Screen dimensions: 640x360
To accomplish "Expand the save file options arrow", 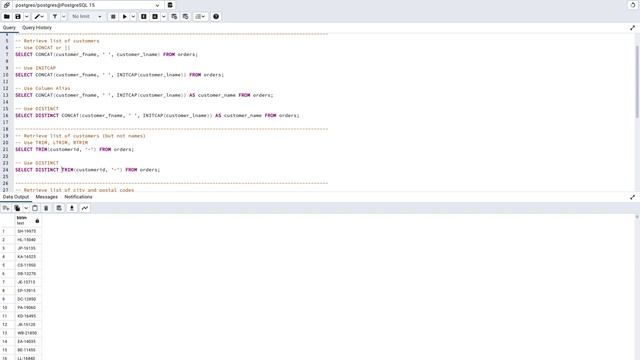I will (x=27, y=17).
